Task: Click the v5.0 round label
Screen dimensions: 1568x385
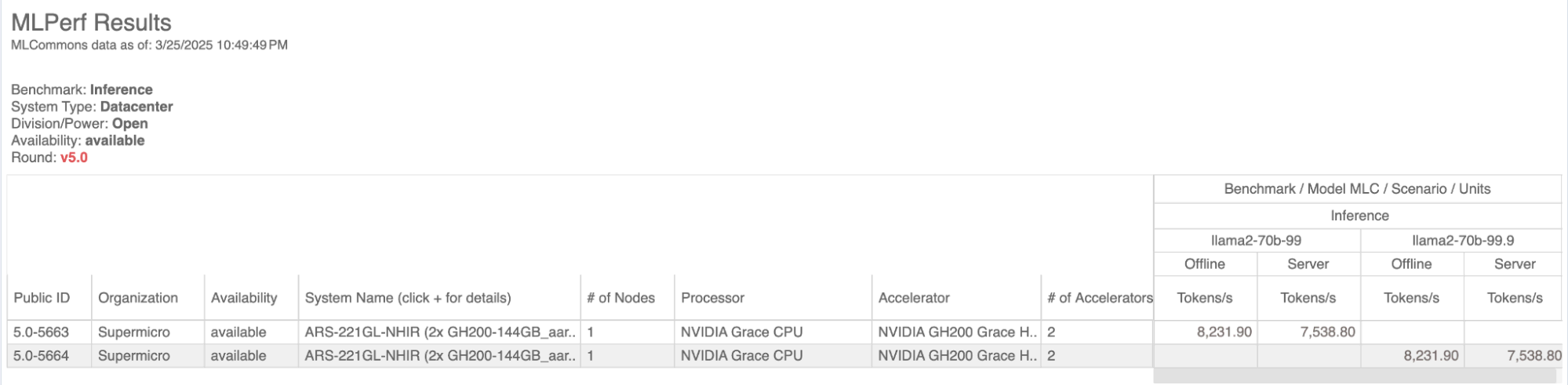Action: [74, 158]
